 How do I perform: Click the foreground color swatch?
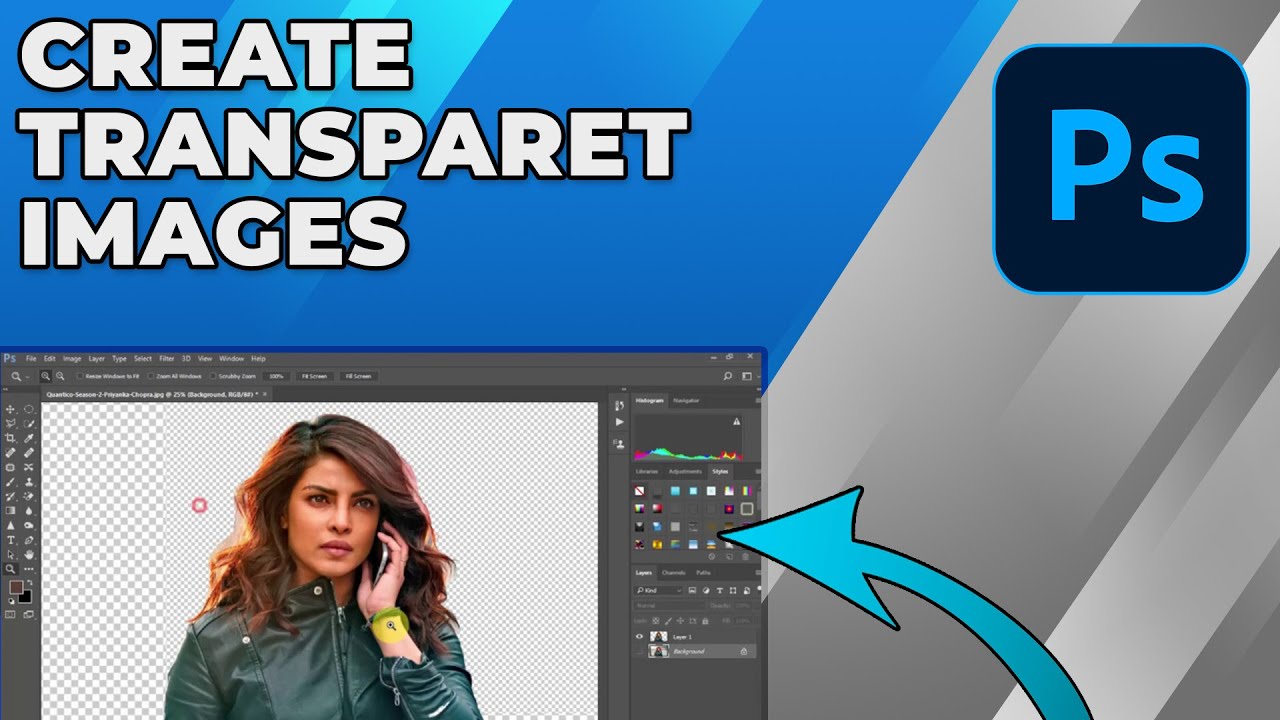click(16, 587)
